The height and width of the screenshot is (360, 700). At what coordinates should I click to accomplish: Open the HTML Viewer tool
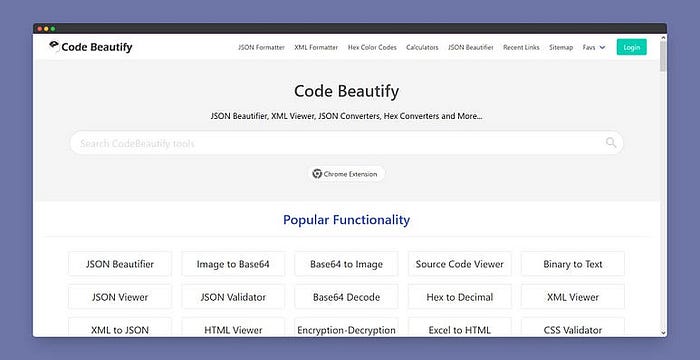tap(233, 327)
